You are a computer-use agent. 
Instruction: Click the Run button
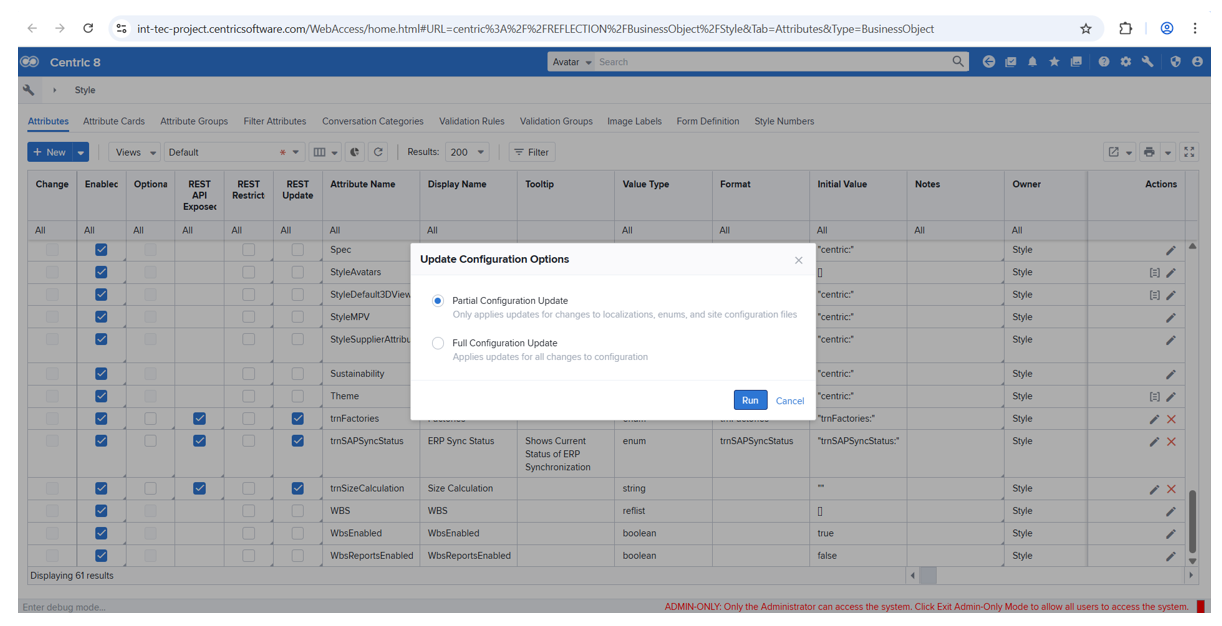click(750, 400)
